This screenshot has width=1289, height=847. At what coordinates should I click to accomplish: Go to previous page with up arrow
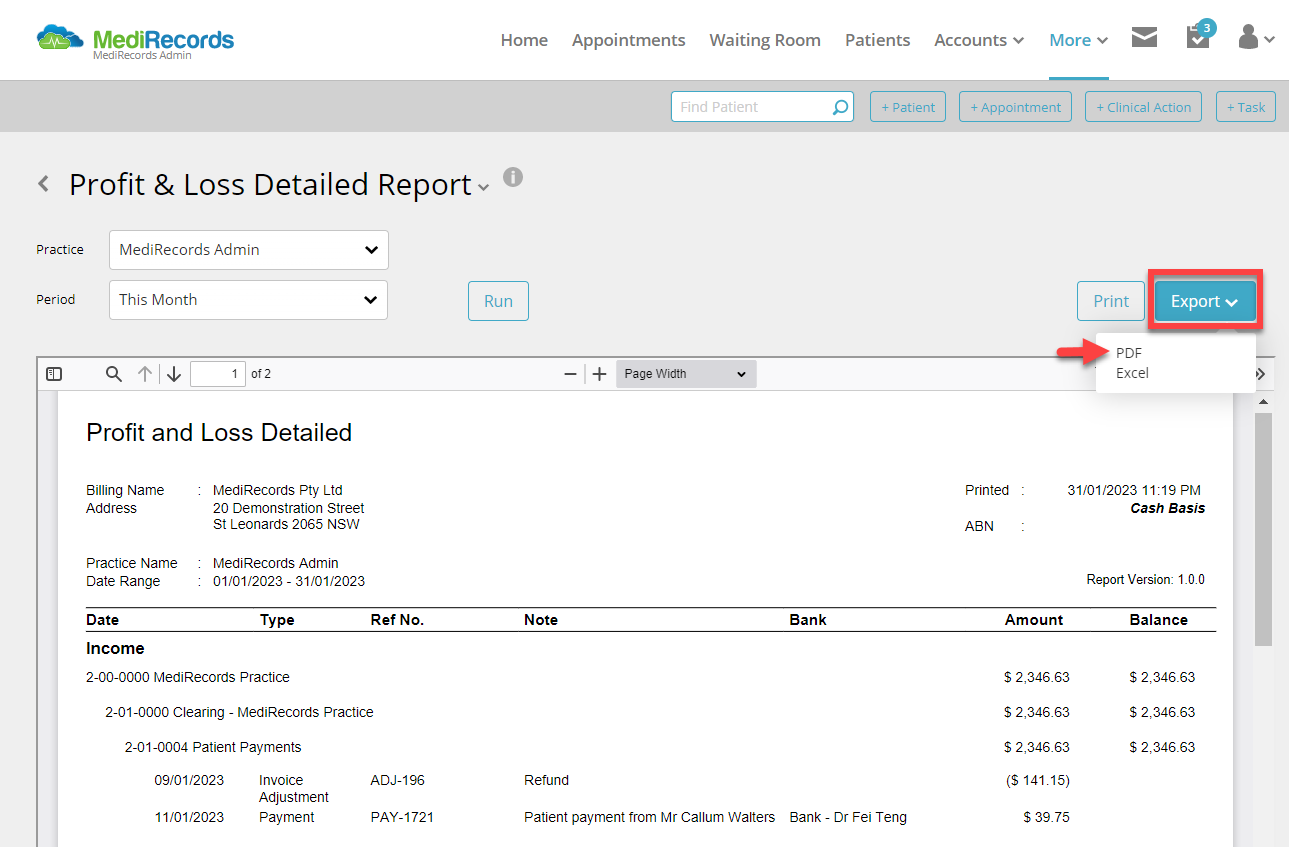click(x=145, y=374)
